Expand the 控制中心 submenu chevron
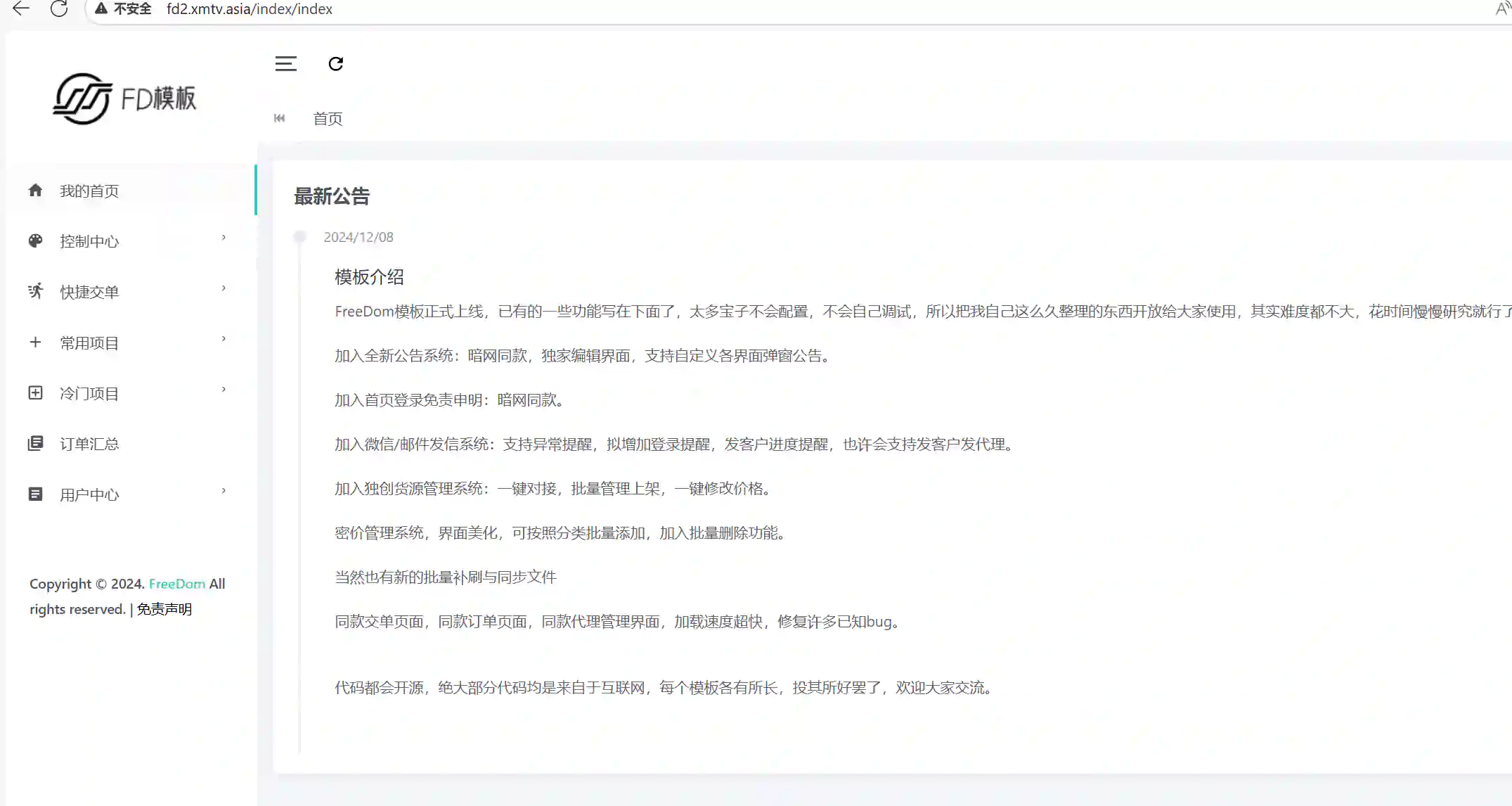The width and height of the screenshot is (1512, 806). point(224,238)
